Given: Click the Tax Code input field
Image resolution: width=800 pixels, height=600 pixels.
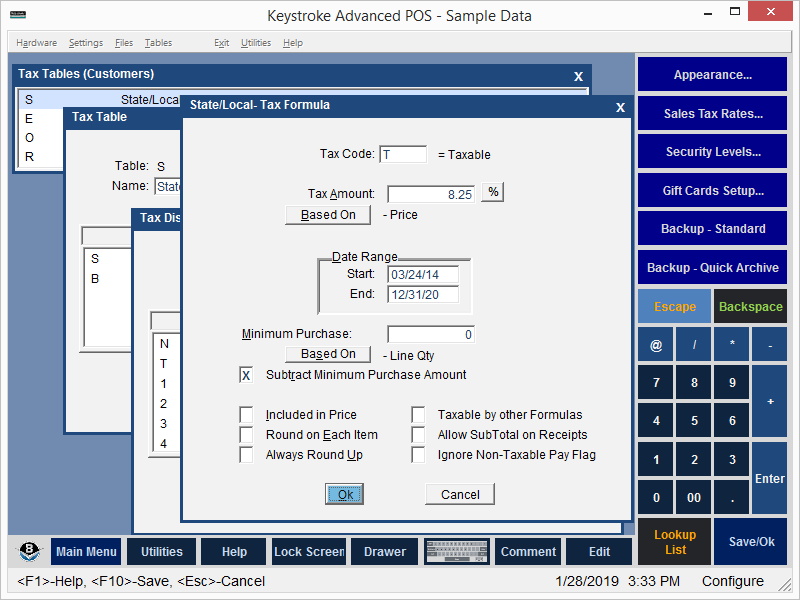Looking at the screenshot, I should pyautogui.click(x=403, y=154).
